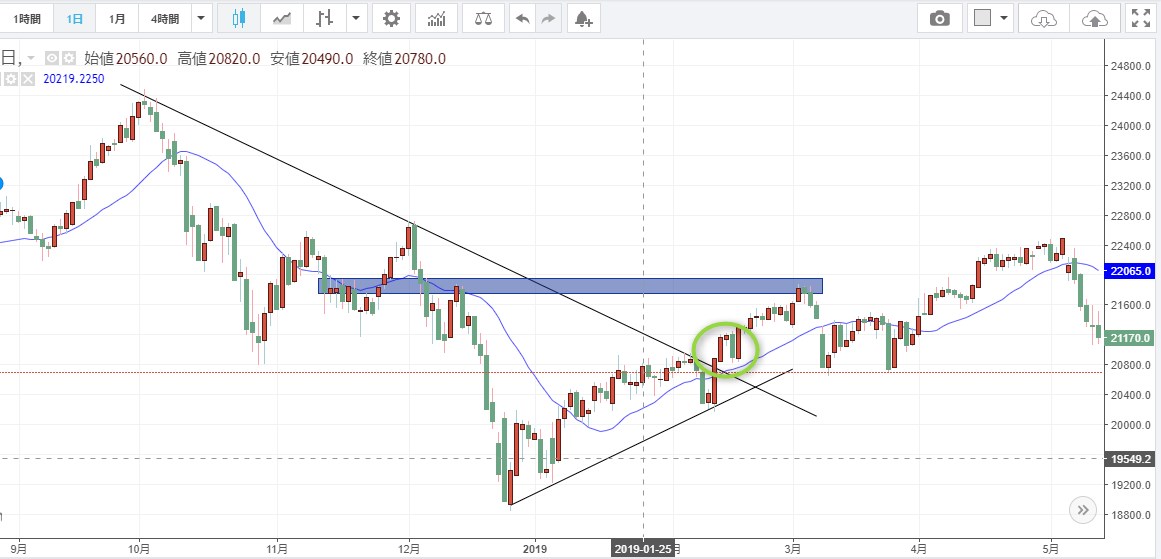Click the 3月 label on time axis
The height and width of the screenshot is (559, 1161).
(793, 549)
